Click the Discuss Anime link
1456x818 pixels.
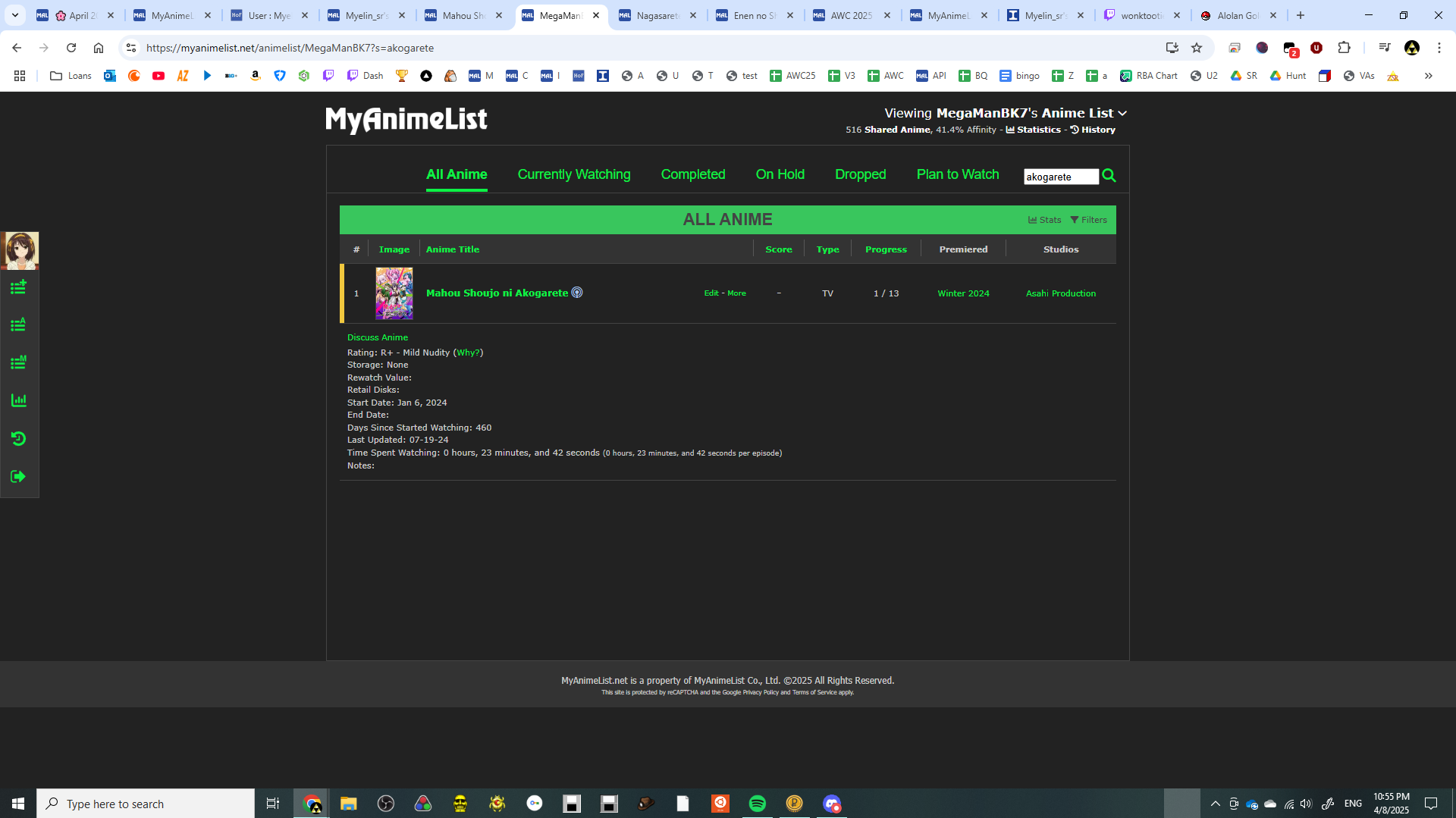pyautogui.click(x=378, y=337)
